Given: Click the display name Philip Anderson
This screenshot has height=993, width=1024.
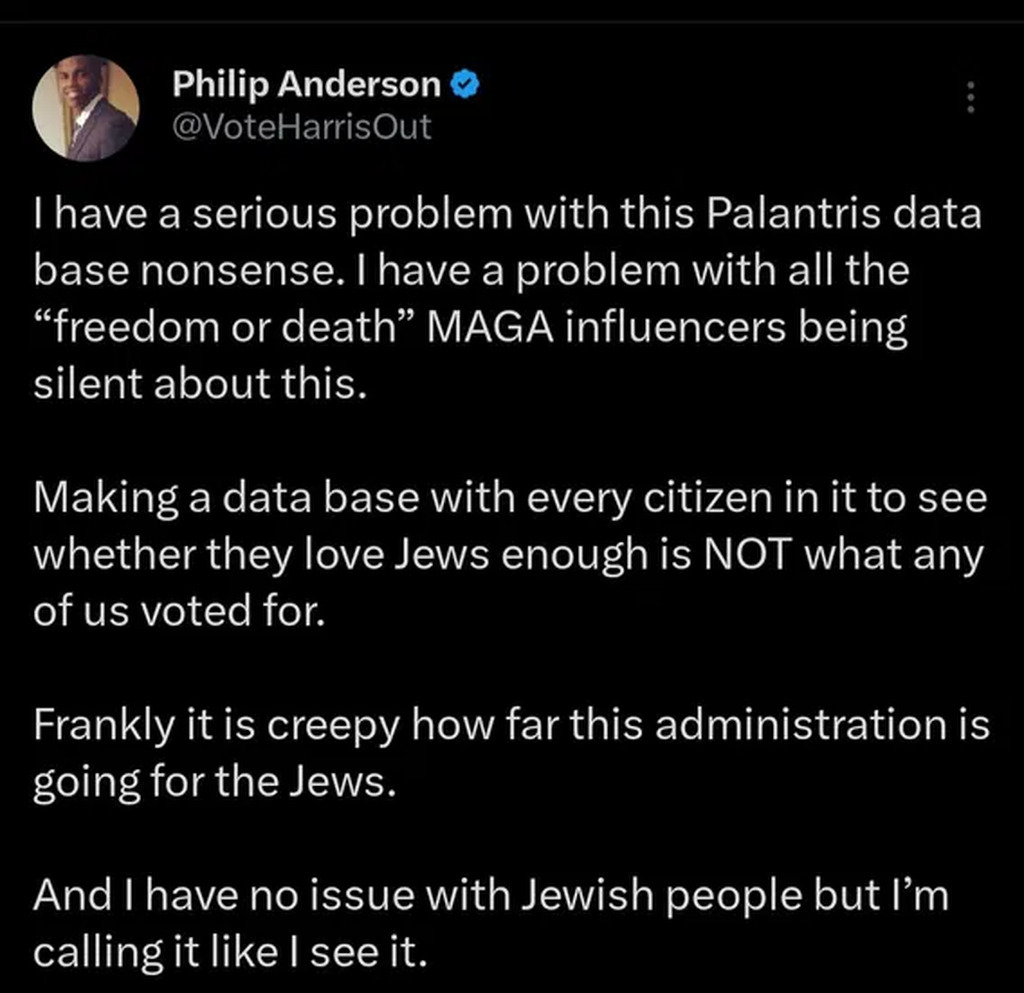Looking at the screenshot, I should click(306, 86).
